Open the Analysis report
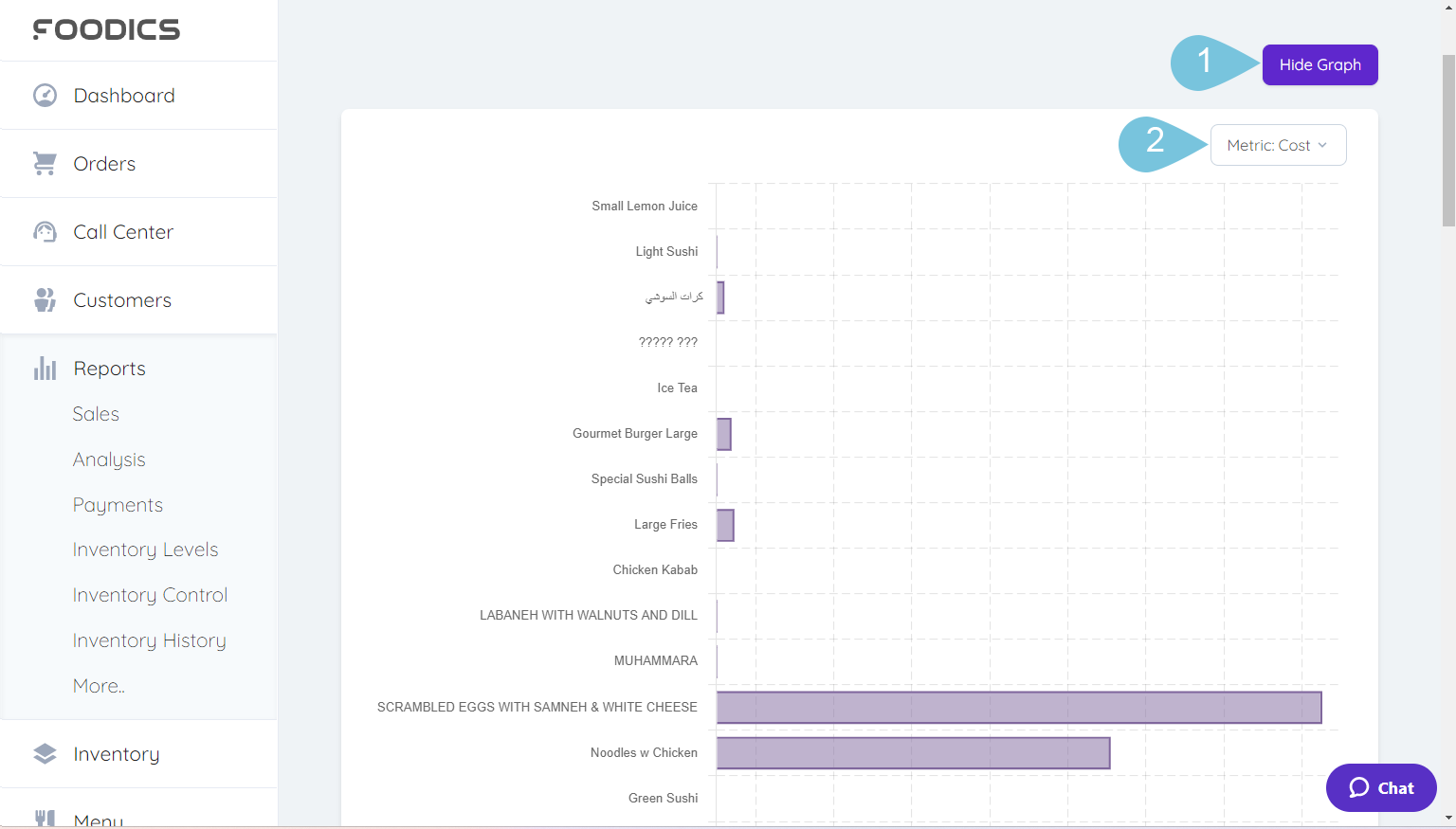Screen dimensions: 1456x829 [109, 460]
